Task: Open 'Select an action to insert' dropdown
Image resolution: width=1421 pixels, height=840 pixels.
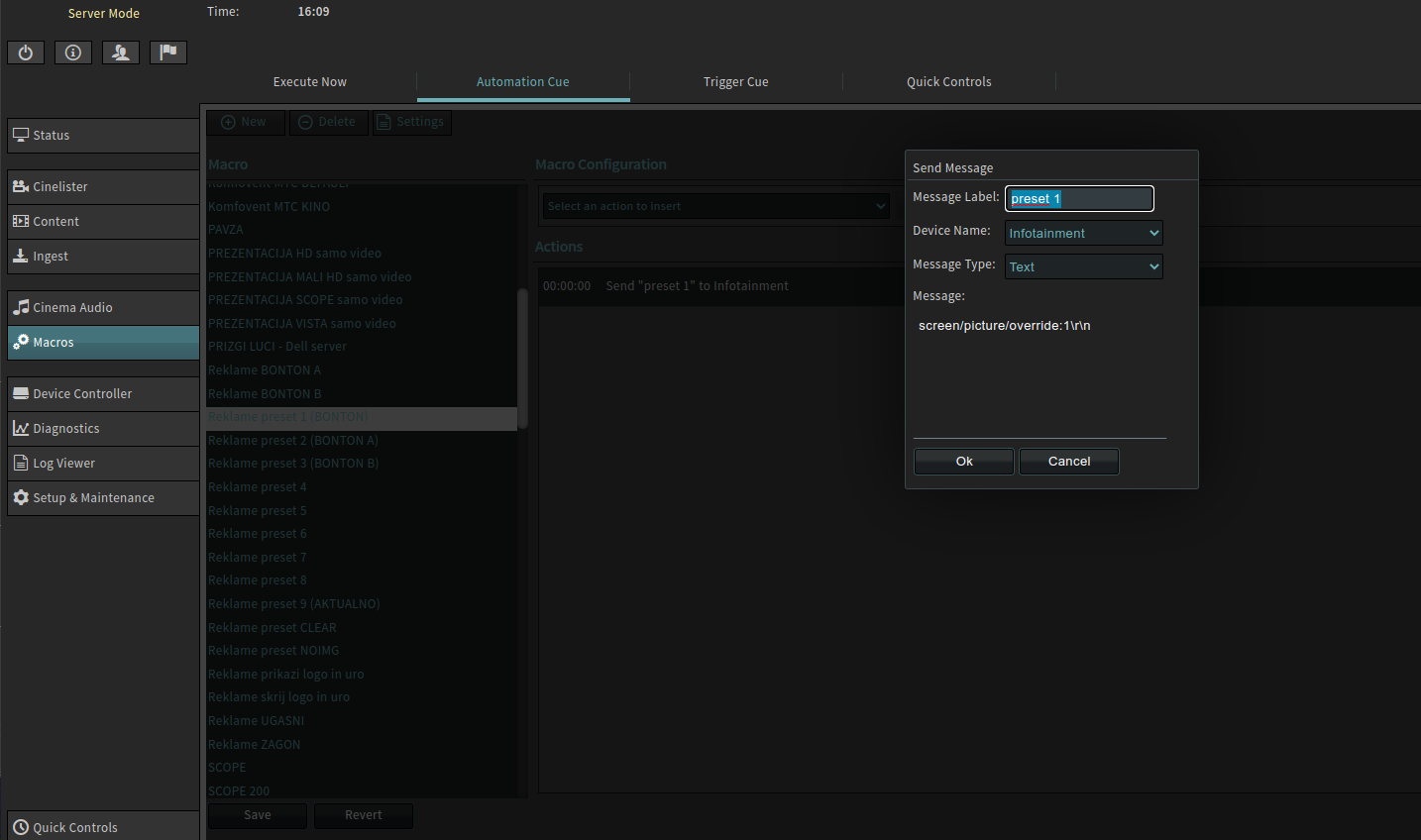Action: [x=716, y=206]
